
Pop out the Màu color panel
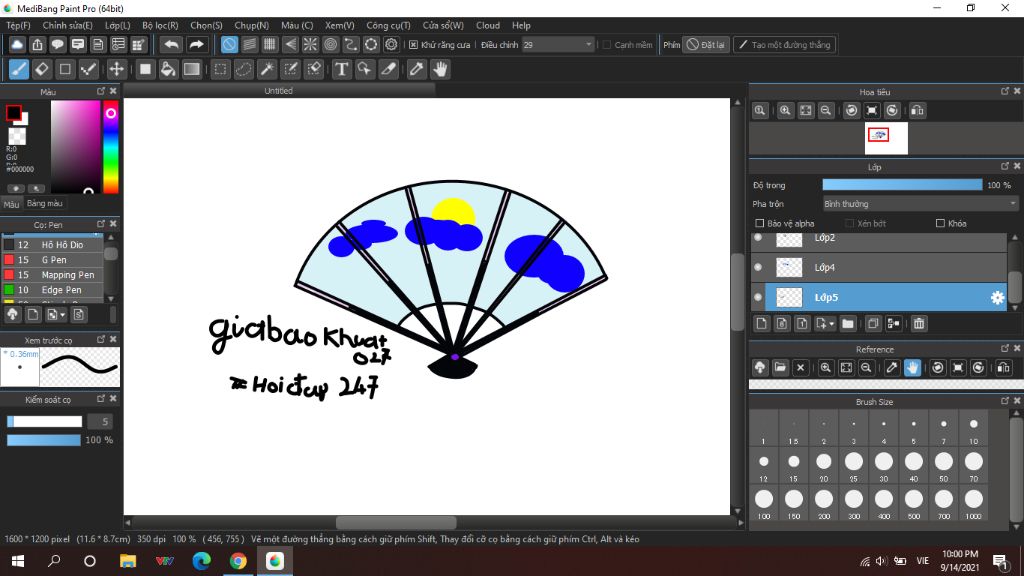coord(101,91)
